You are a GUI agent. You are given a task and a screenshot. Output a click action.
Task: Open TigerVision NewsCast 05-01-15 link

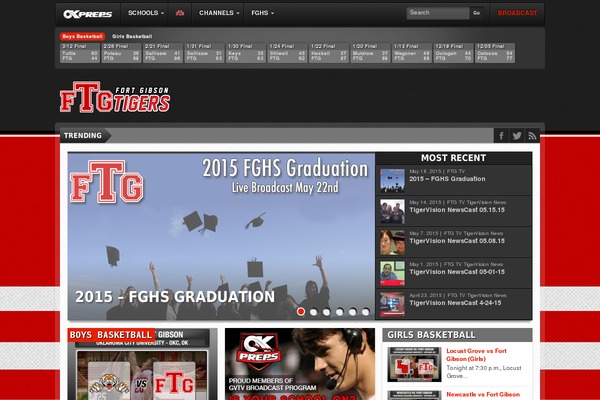point(457,272)
